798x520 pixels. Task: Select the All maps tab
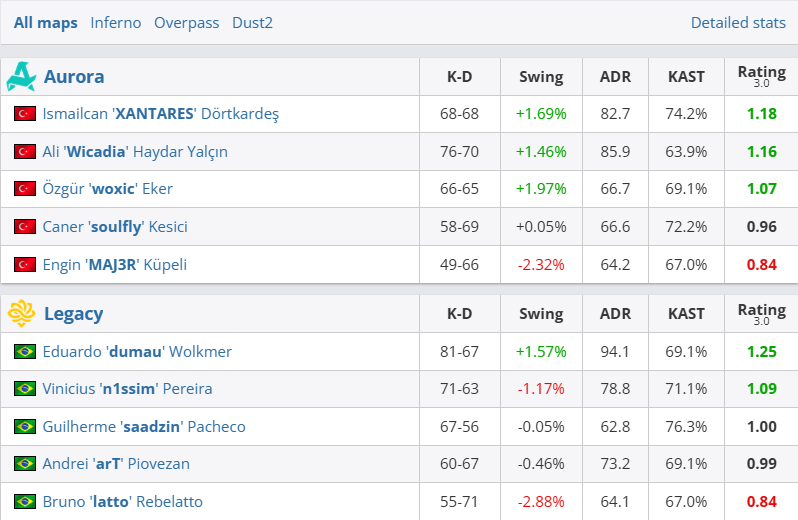pyautogui.click(x=45, y=22)
